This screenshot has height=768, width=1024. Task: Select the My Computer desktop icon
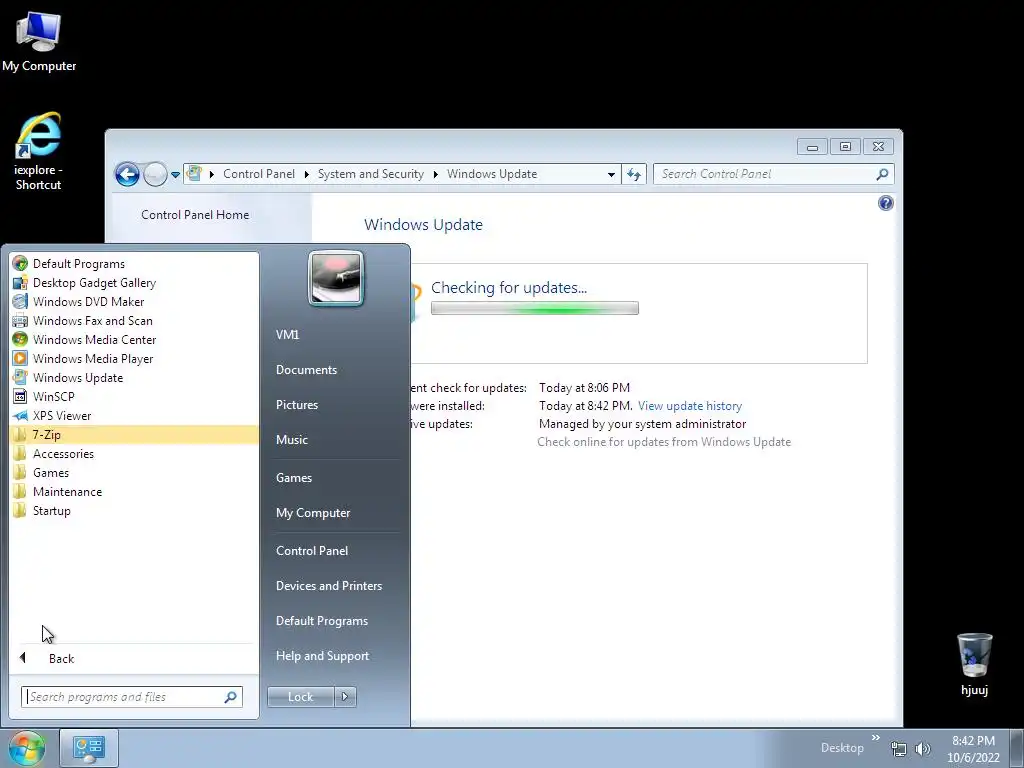click(x=39, y=41)
